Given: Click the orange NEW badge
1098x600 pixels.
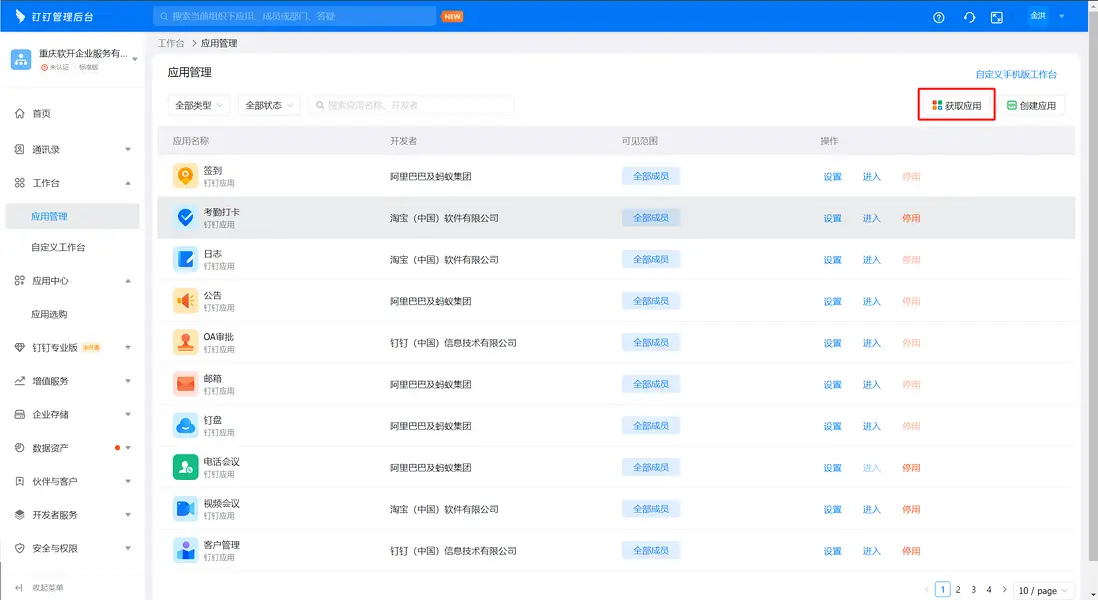Looking at the screenshot, I should (452, 16).
